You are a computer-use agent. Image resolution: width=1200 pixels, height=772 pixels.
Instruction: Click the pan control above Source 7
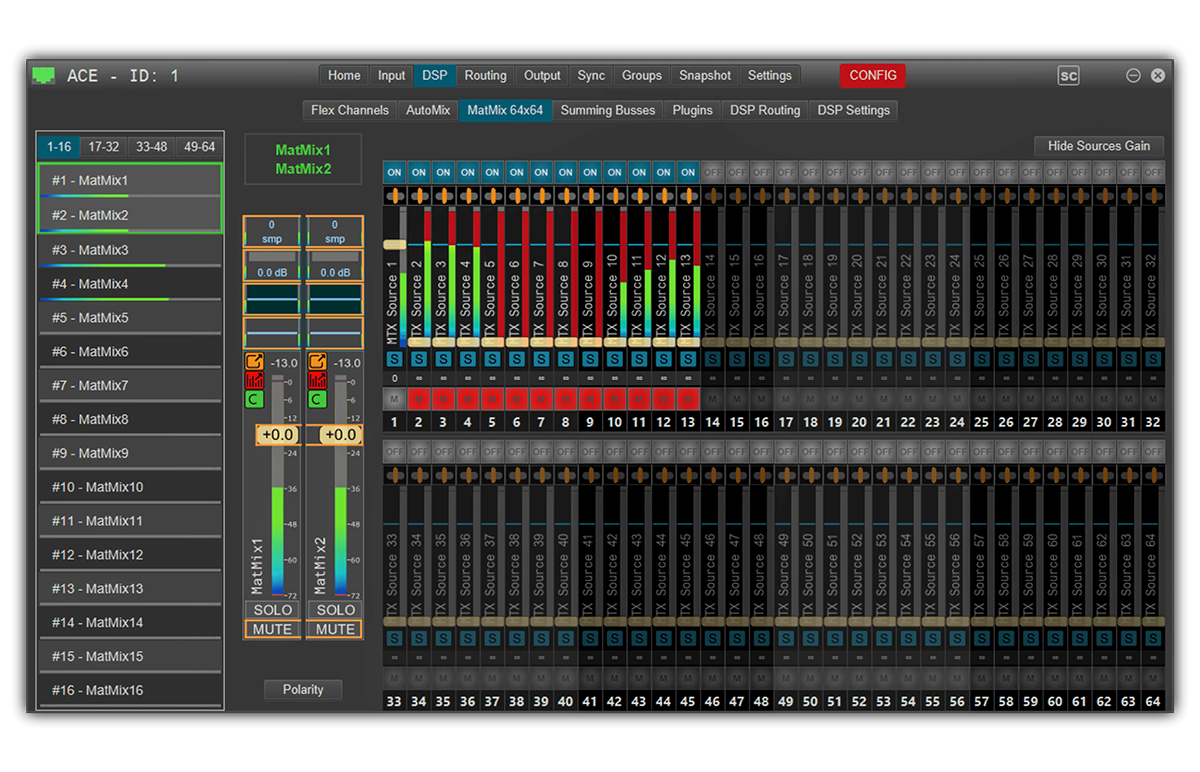pyautogui.click(x=541, y=194)
